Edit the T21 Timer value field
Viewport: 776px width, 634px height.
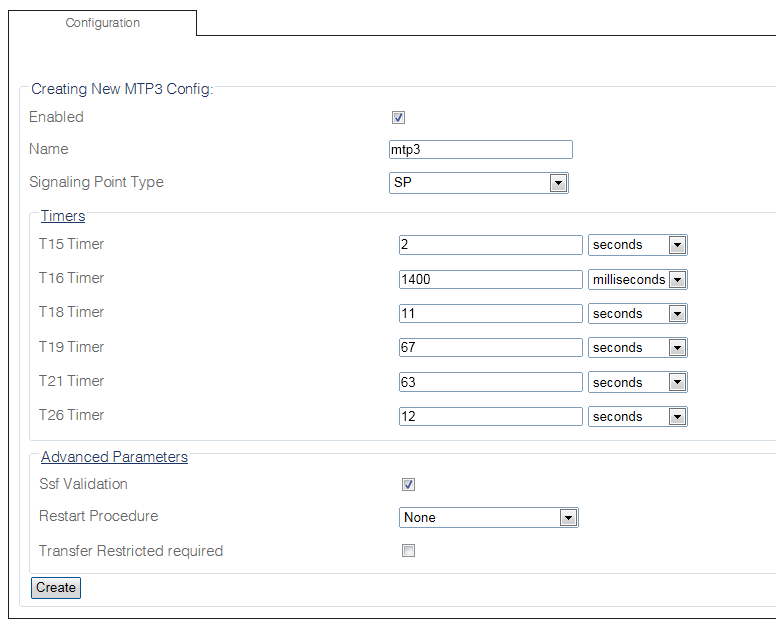(x=490, y=383)
